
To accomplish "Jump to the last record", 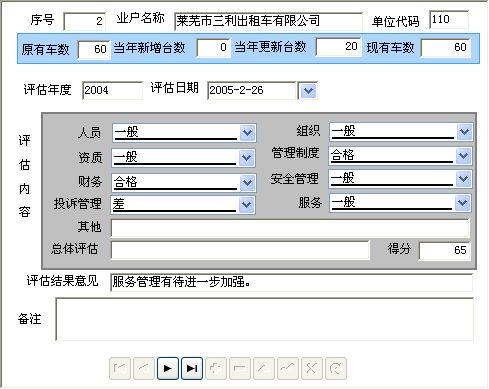I will pyautogui.click(x=192, y=368).
